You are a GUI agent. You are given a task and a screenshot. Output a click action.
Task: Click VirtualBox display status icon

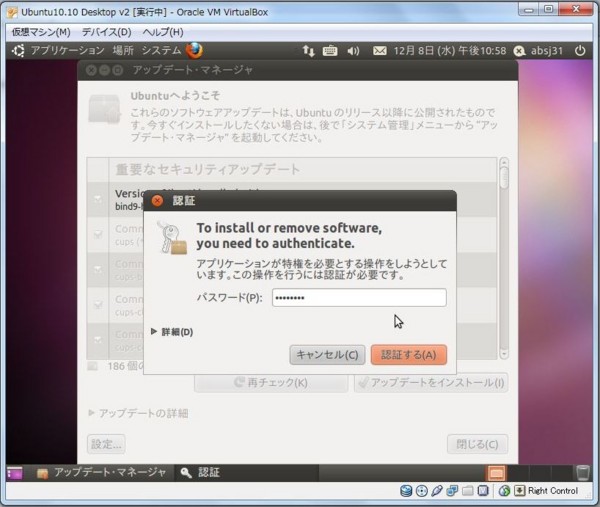[x=483, y=491]
